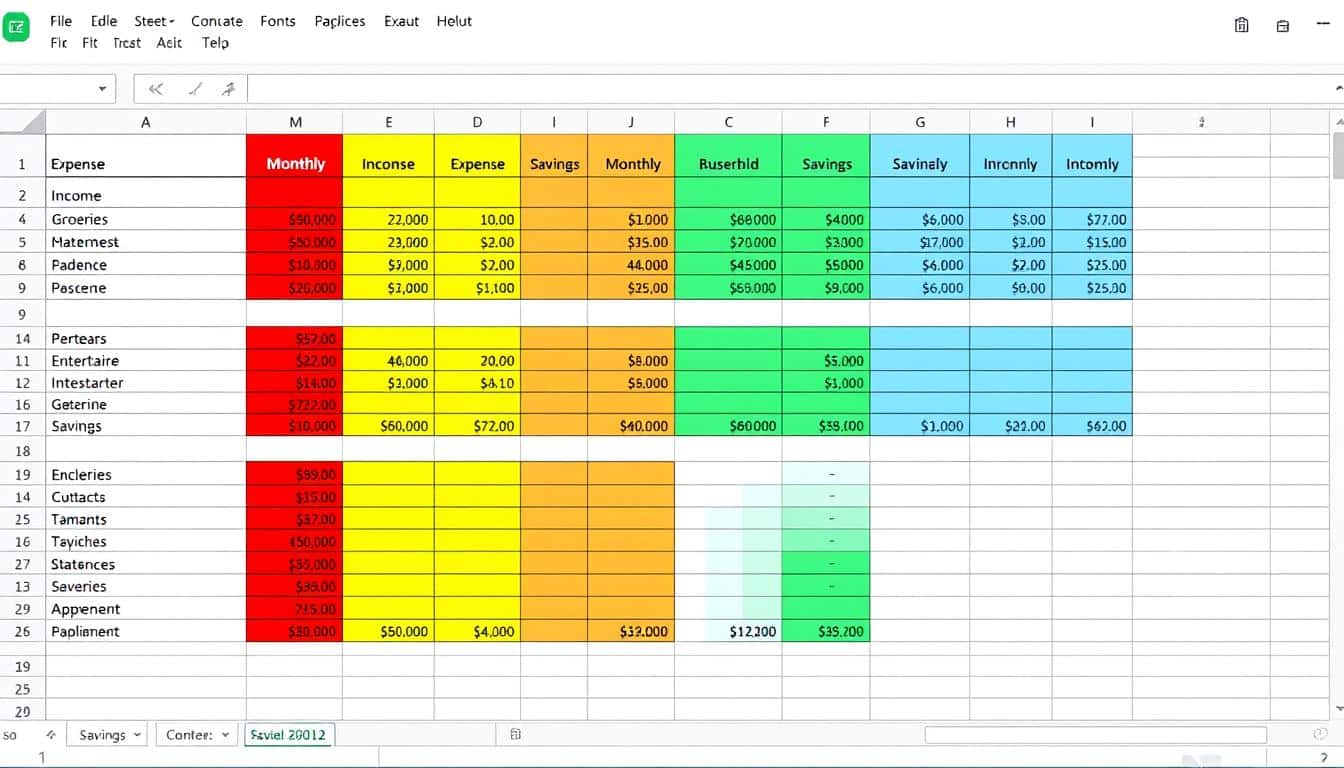Click the green spreadsheet app logo
This screenshot has width=1344, height=768.
16,26
